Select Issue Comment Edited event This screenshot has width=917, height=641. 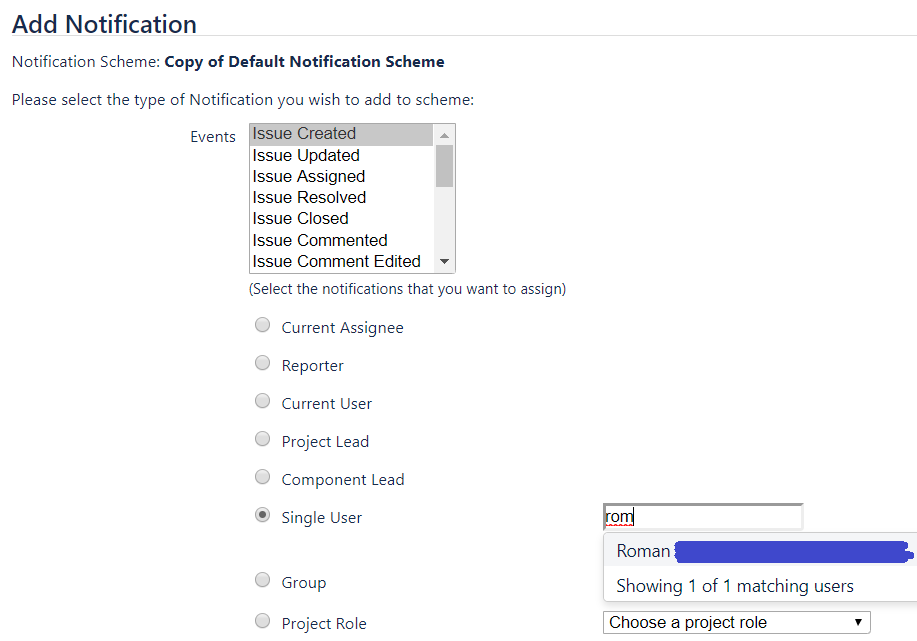pos(342,261)
